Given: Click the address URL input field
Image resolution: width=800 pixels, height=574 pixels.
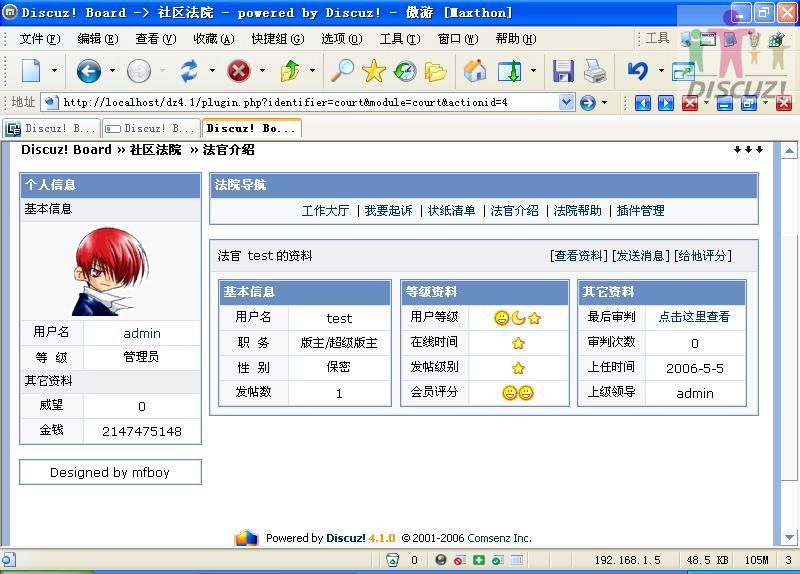Looking at the screenshot, I should 309,103.
